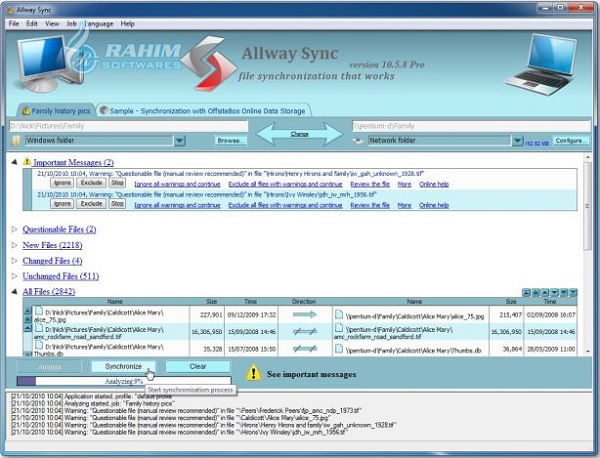The image size is (600, 458).
Task: Open the Edit menu
Action: (32, 24)
